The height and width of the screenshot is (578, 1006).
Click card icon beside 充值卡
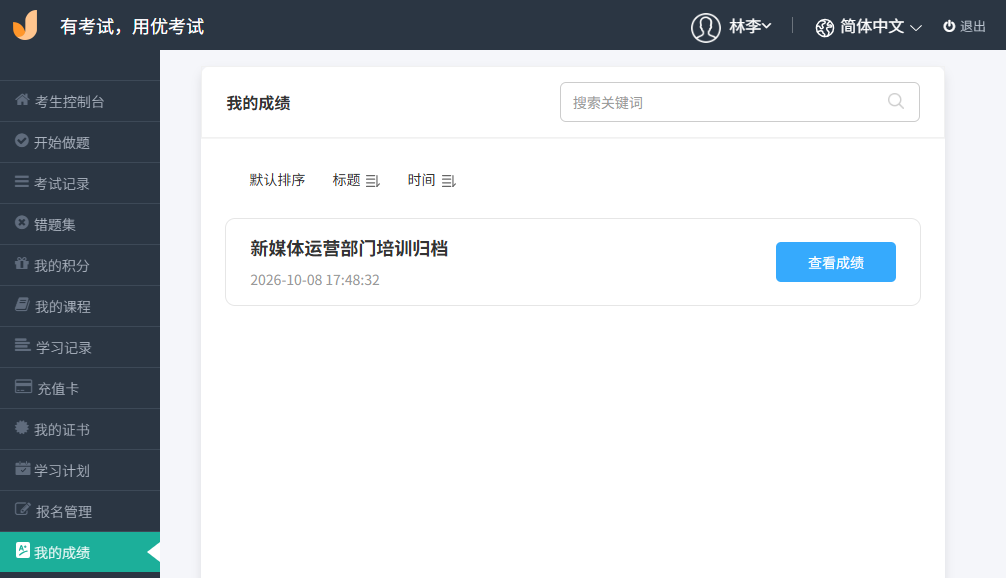23,386
